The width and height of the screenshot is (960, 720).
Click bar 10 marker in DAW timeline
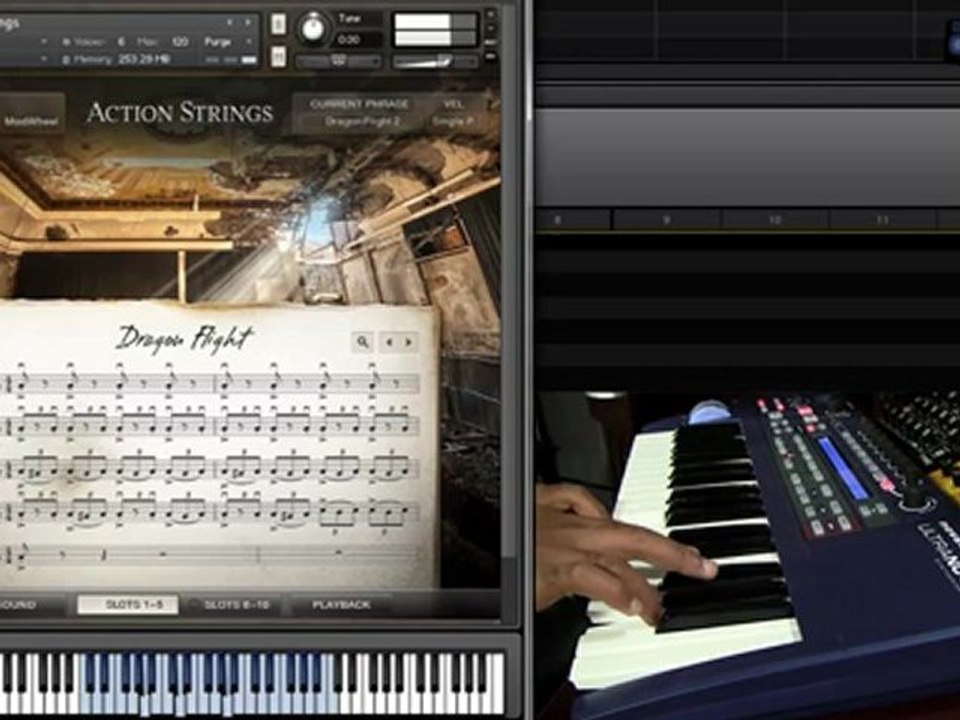pyautogui.click(x=775, y=219)
